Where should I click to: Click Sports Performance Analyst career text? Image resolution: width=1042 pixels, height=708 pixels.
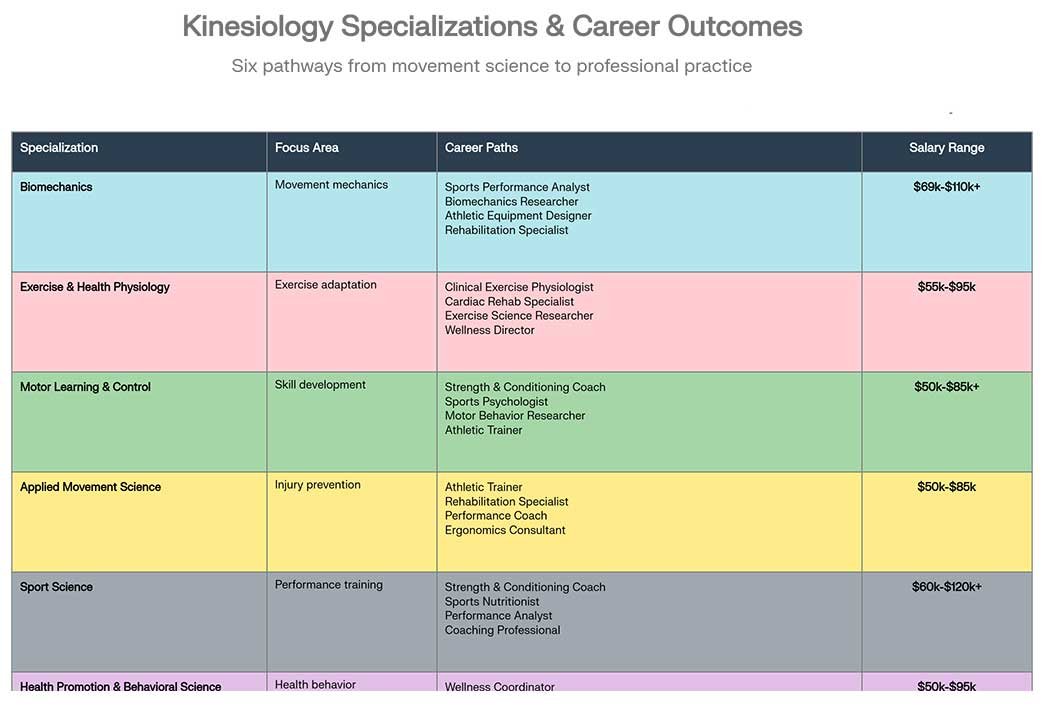click(517, 187)
